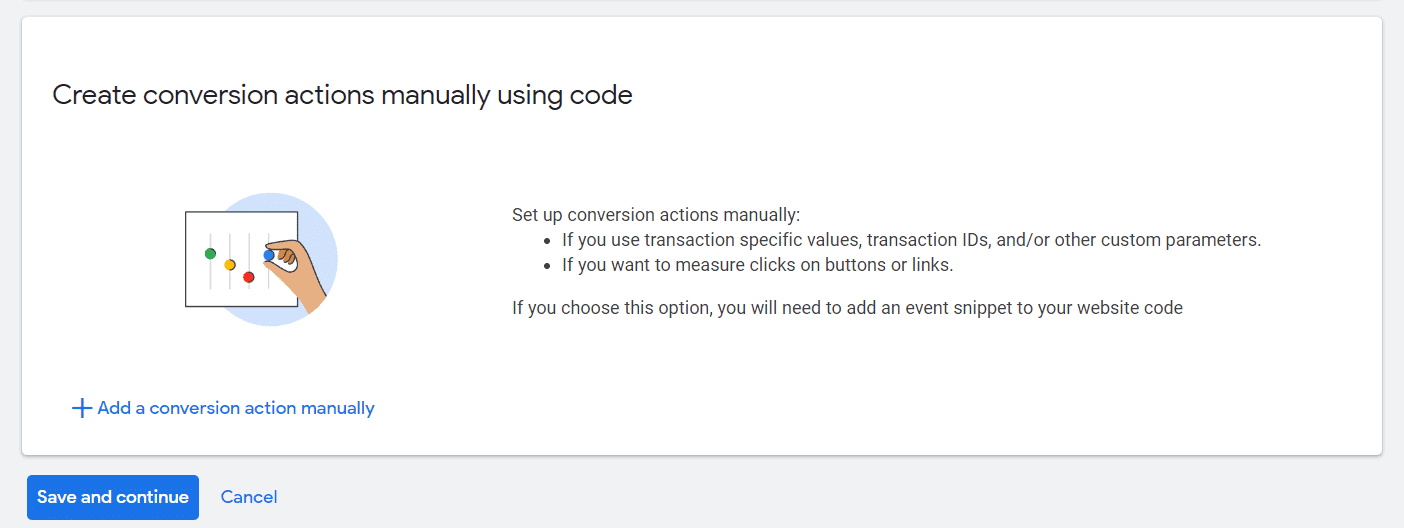The height and width of the screenshot is (528, 1404).
Task: Click the Create conversion actions manually heading
Action: [342, 95]
